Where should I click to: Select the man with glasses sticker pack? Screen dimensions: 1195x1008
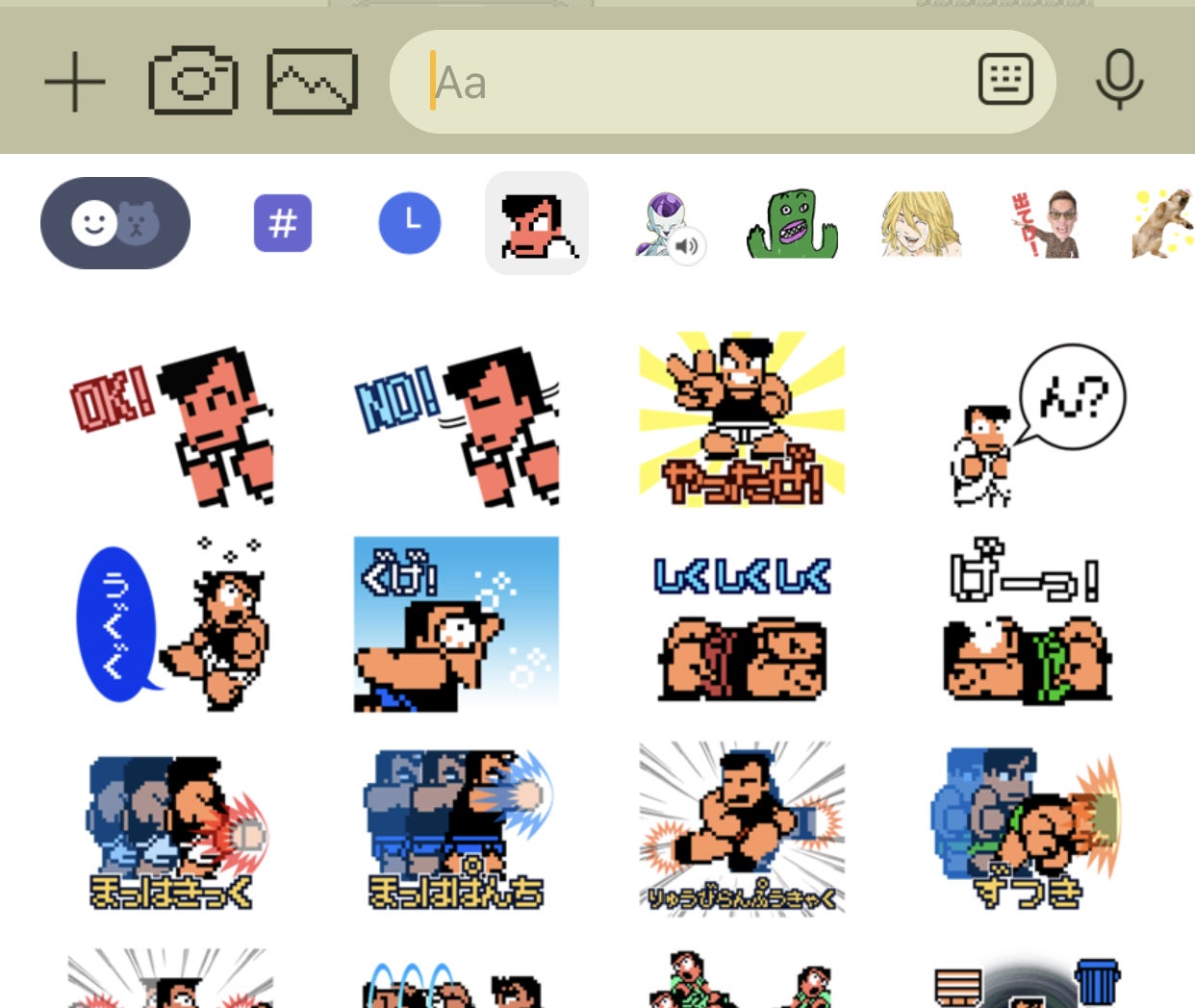pos(1049,225)
